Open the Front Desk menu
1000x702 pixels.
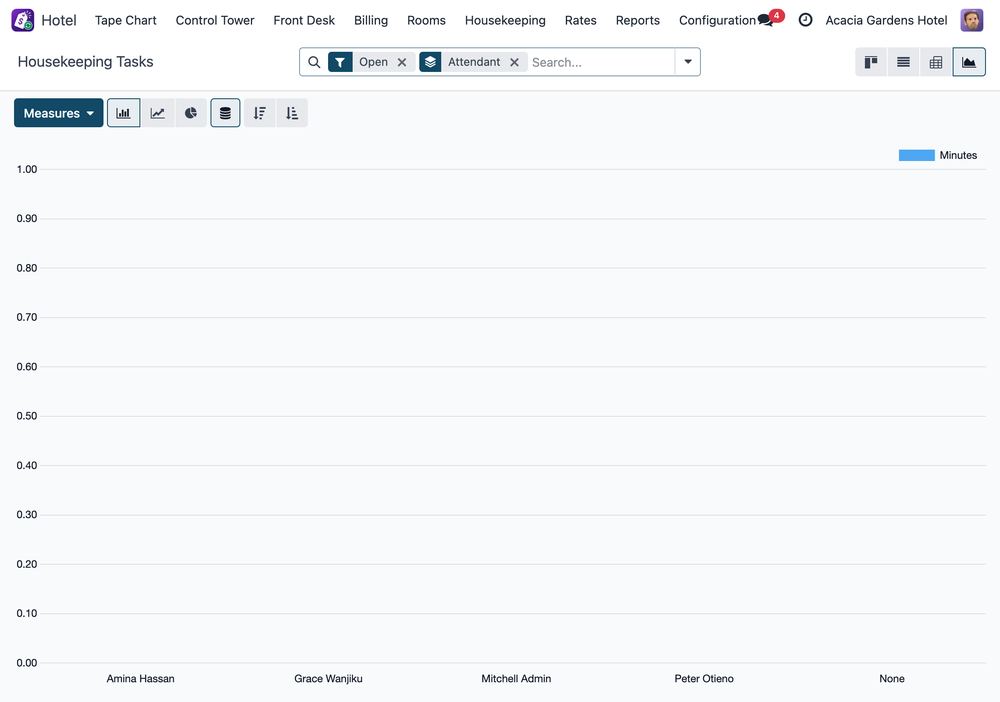[304, 20]
